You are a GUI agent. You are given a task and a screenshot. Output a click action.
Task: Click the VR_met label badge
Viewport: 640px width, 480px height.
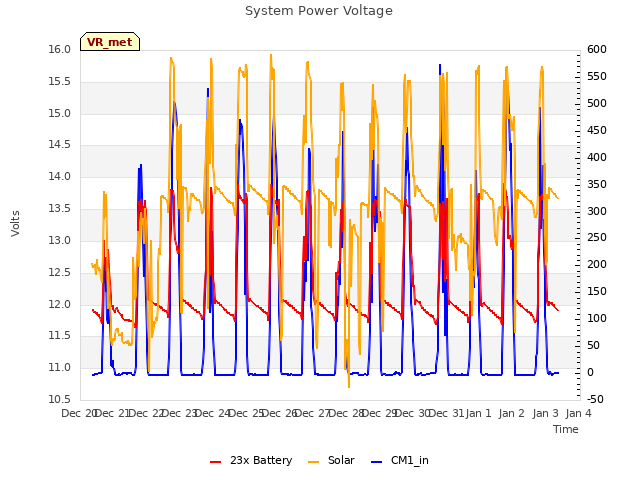pos(110,42)
